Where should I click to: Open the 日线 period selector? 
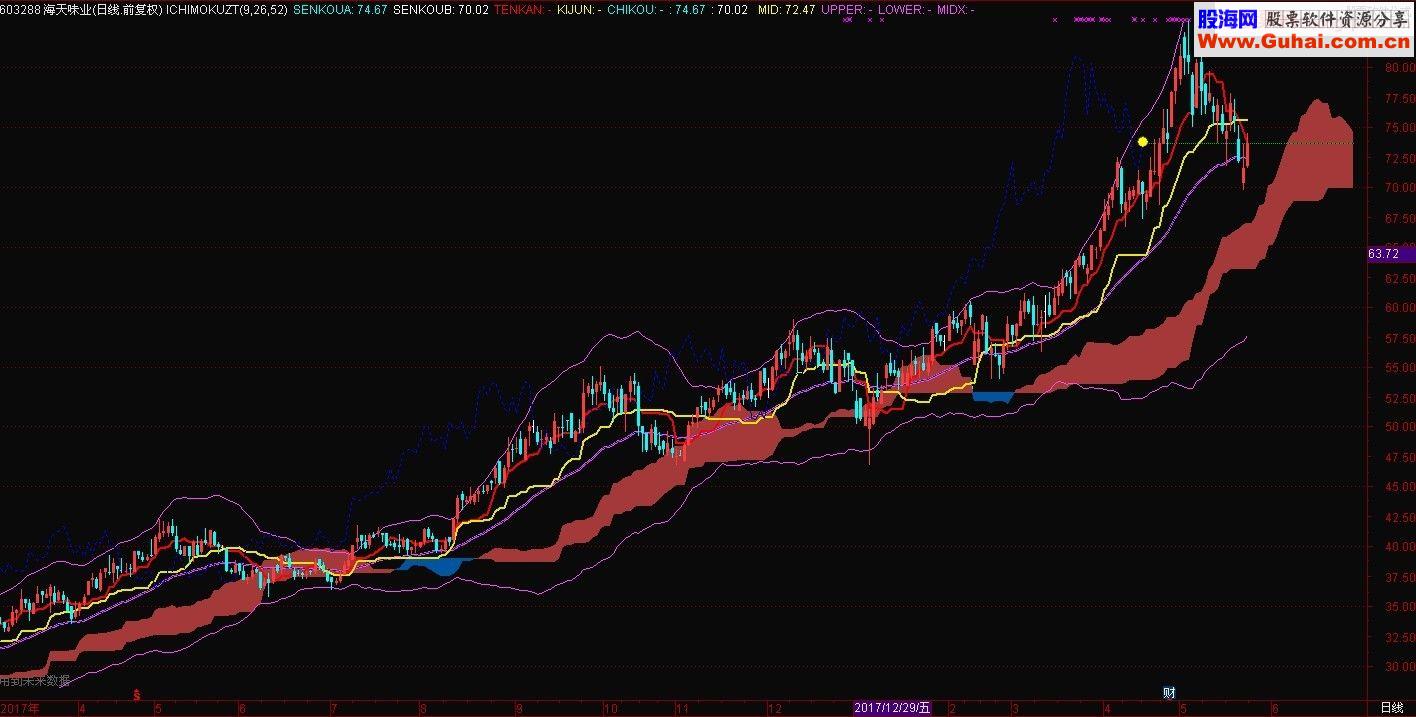point(1391,708)
